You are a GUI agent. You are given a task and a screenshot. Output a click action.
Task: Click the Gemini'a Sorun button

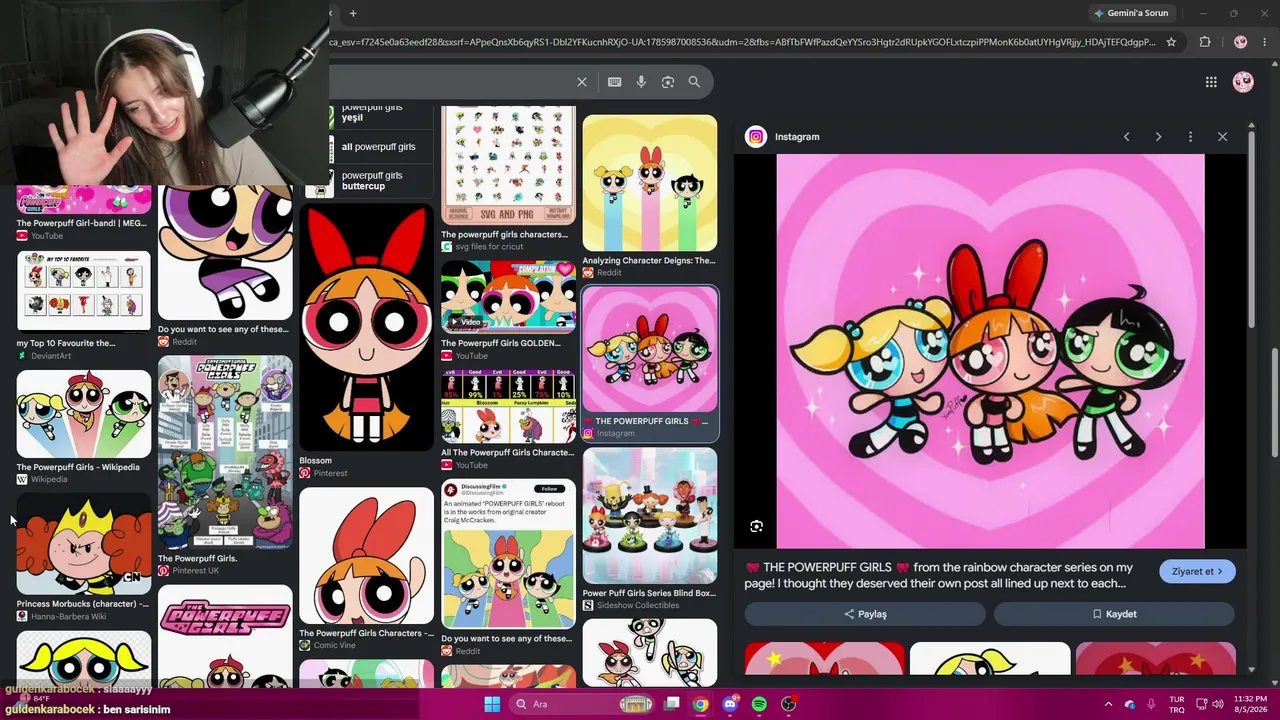(x=1131, y=13)
